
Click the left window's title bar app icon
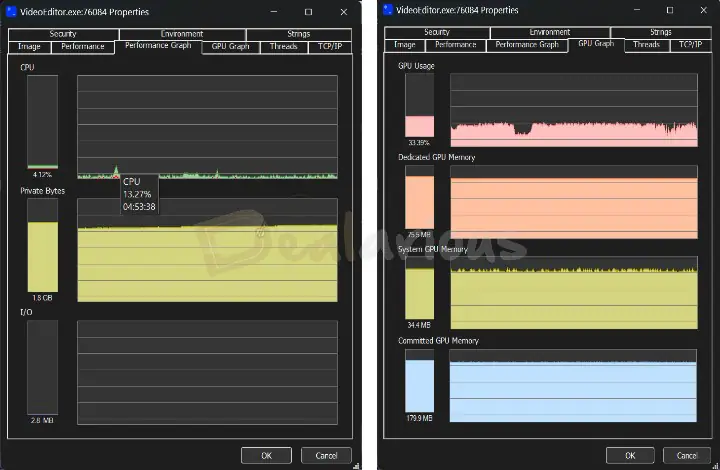pyautogui.click(x=12, y=11)
